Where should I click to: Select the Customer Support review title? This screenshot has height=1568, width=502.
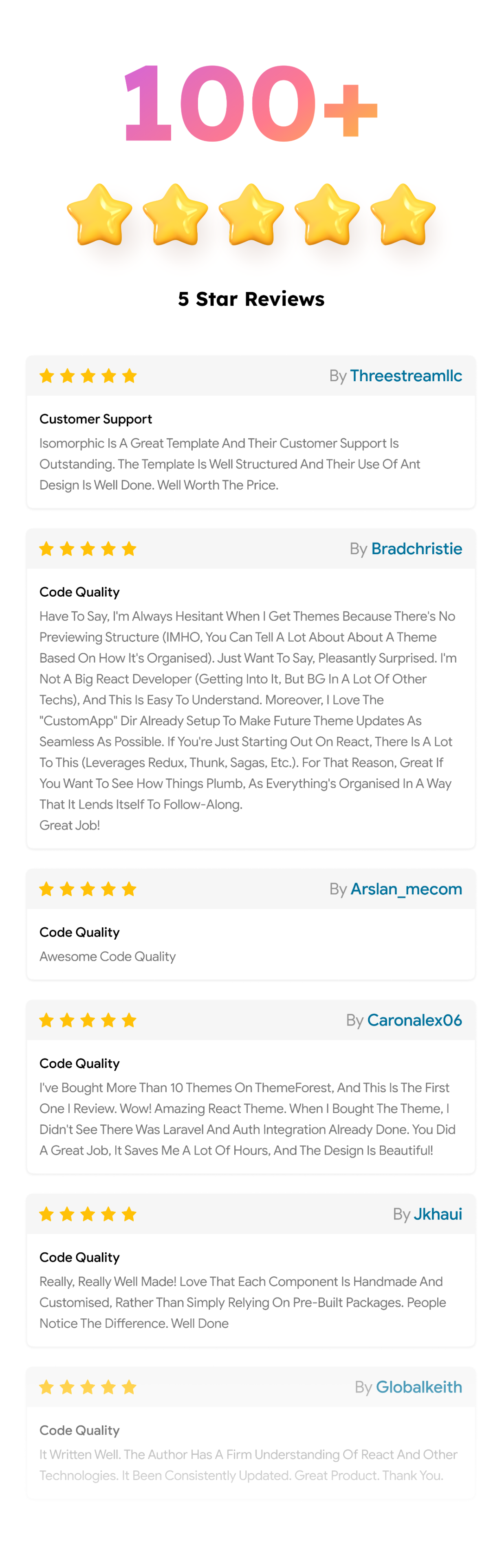coord(96,419)
